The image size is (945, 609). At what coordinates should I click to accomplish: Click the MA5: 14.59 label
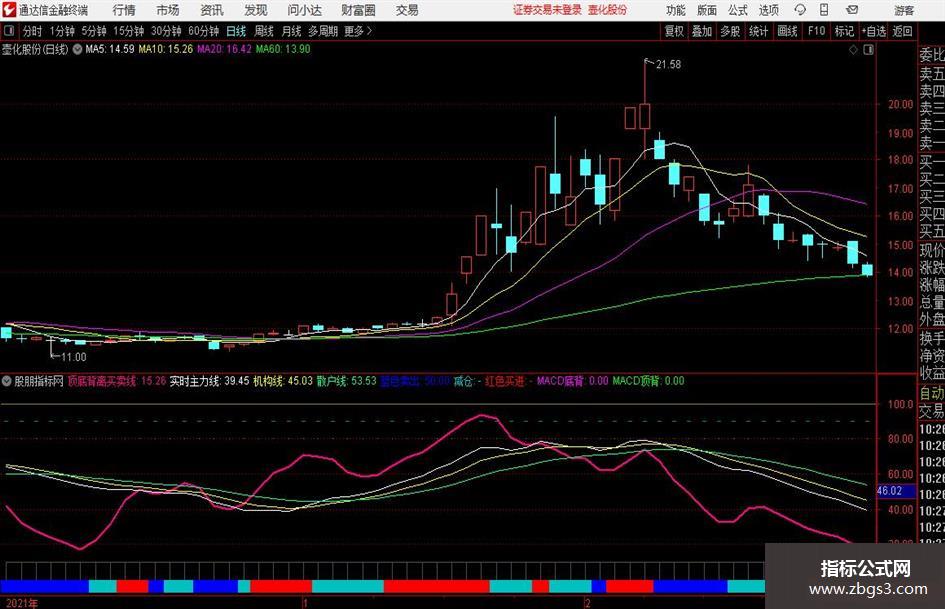[110, 49]
